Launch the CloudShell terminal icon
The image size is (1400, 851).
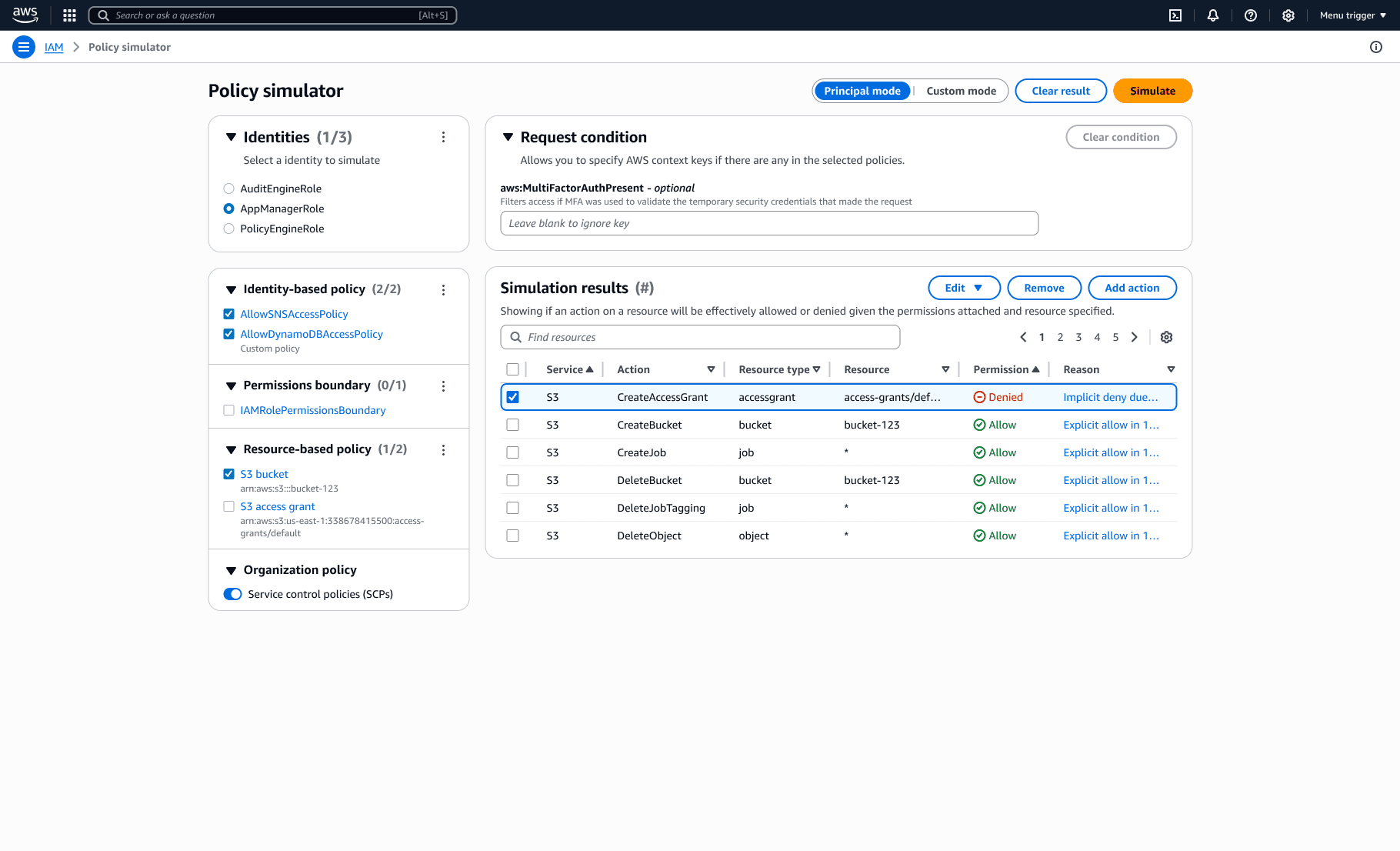[1175, 15]
